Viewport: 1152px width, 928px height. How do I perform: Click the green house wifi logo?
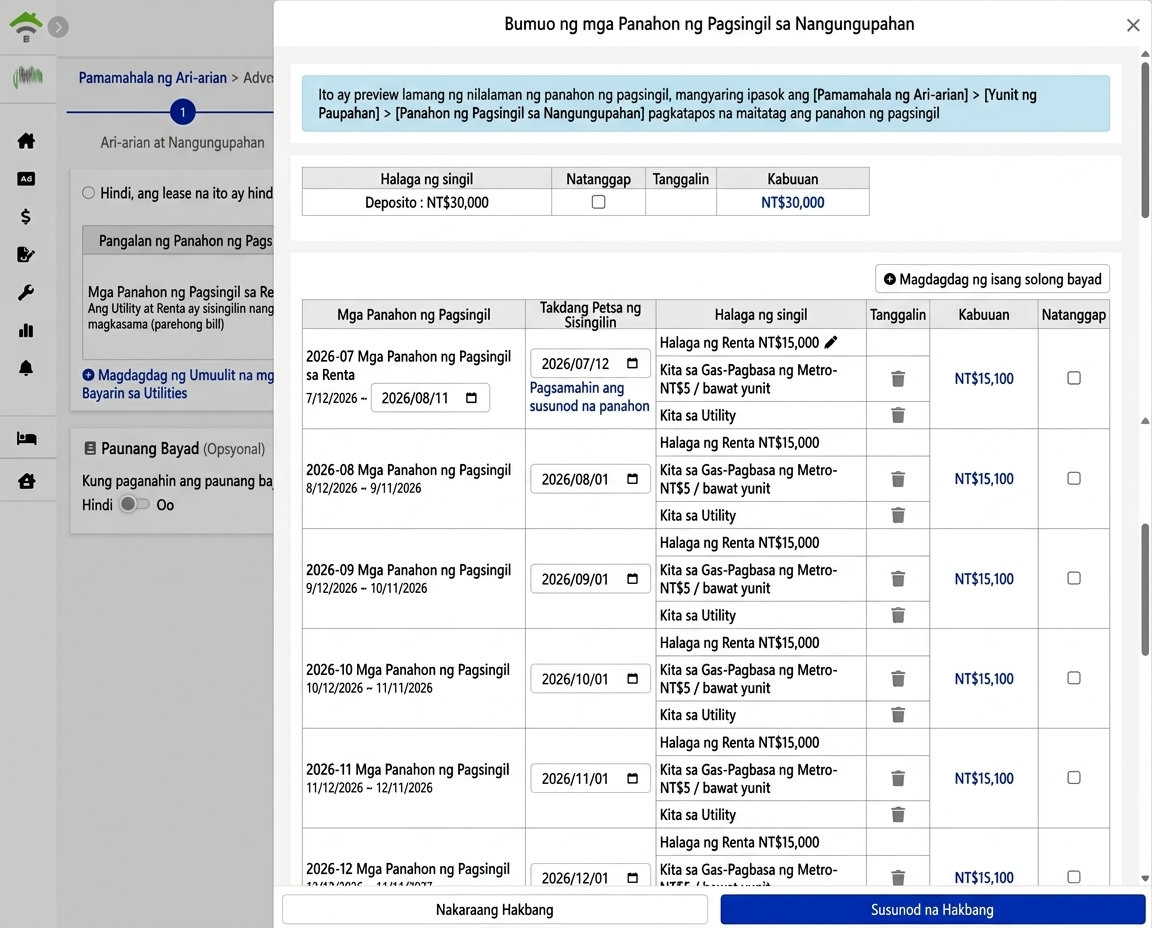(x=25, y=27)
